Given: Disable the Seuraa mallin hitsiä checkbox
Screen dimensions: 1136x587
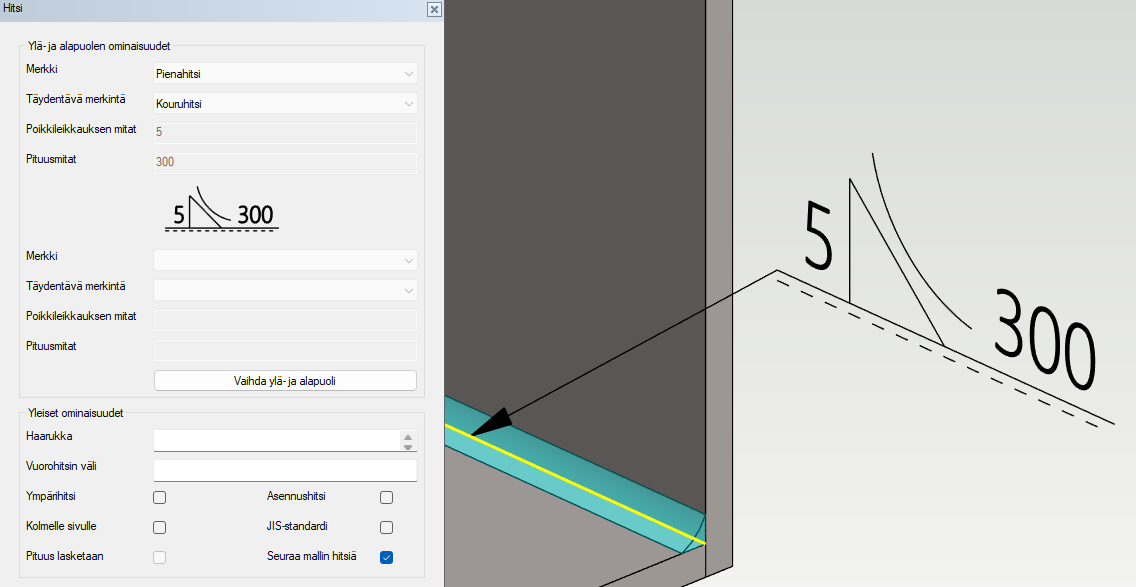Looking at the screenshot, I should (x=386, y=559).
